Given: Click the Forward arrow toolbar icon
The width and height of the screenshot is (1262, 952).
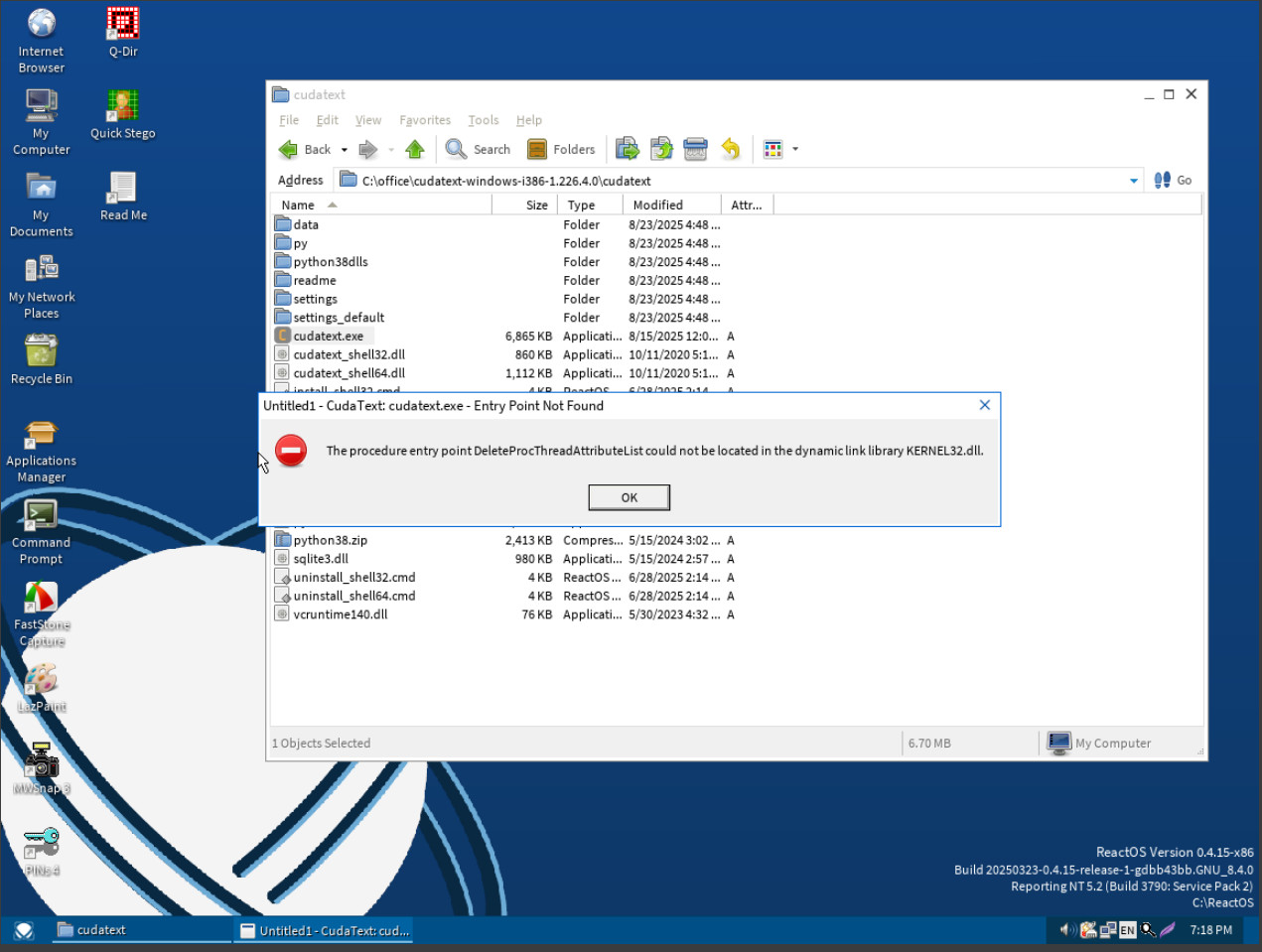Looking at the screenshot, I should pyautogui.click(x=367, y=149).
